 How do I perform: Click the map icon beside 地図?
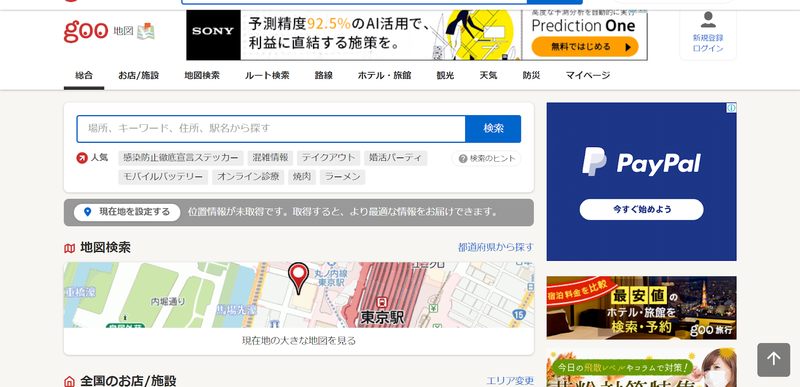[x=145, y=32]
